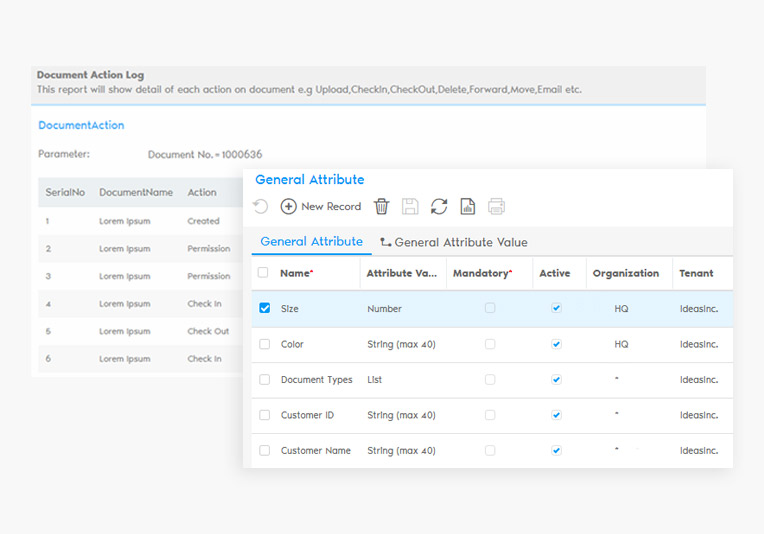
Task: Toggle Active checkbox for Customer ID
Action: click(x=556, y=415)
